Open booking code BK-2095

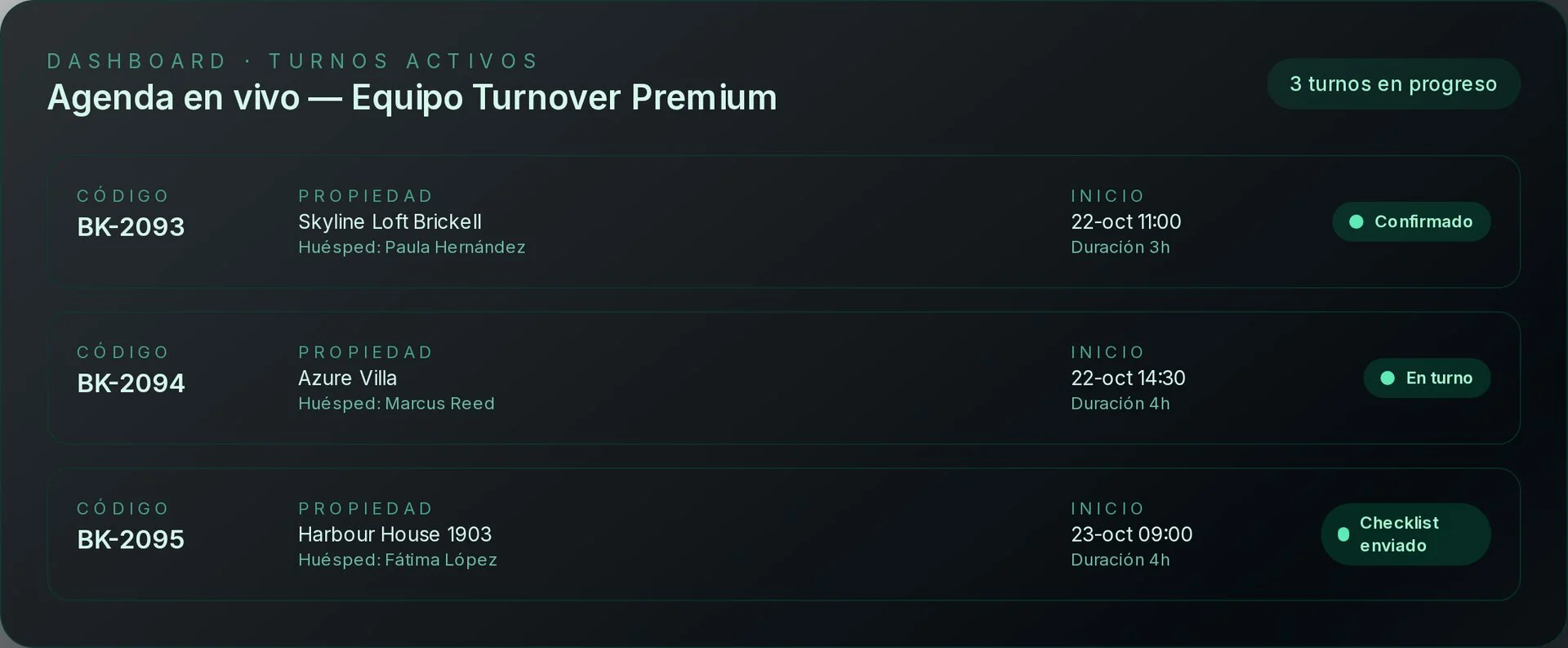pos(131,539)
